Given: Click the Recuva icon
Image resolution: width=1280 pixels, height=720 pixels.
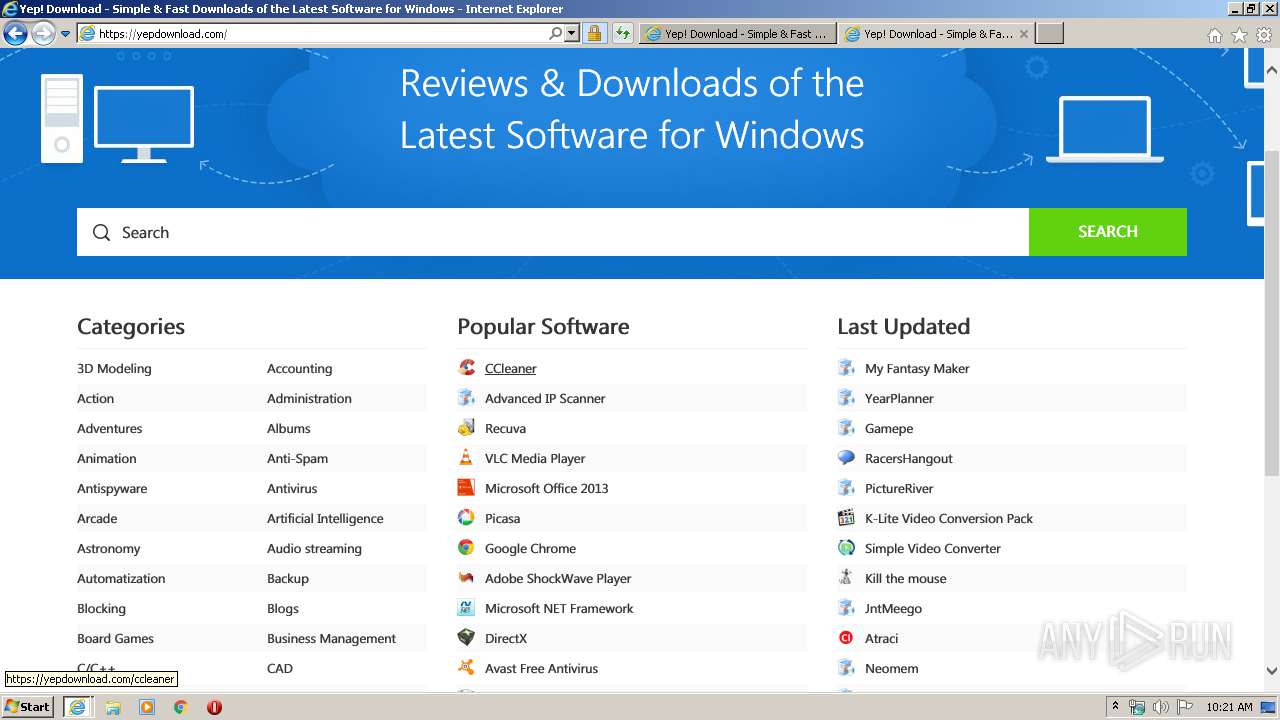Looking at the screenshot, I should pyautogui.click(x=466, y=428).
